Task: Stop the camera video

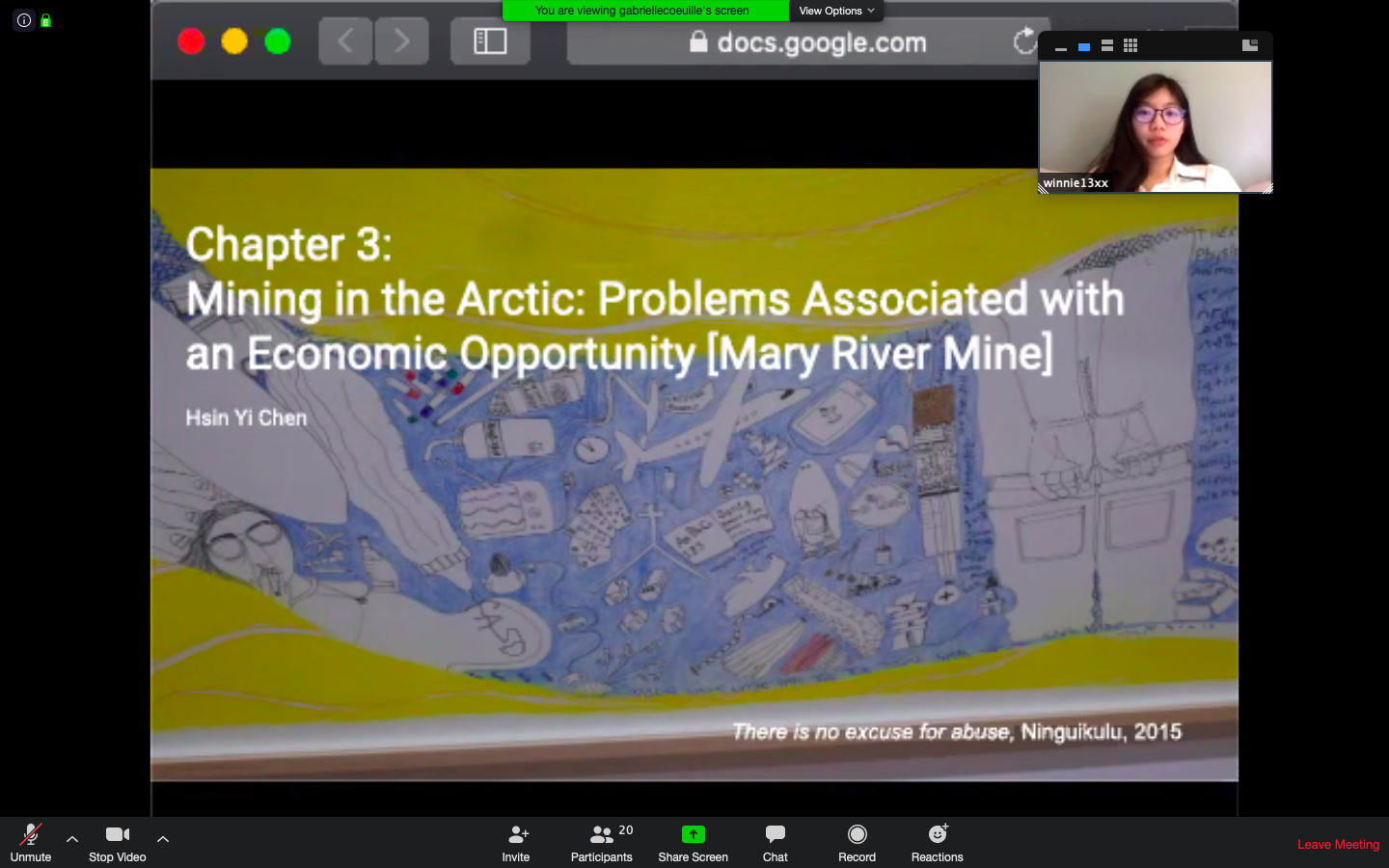Action: (118, 843)
